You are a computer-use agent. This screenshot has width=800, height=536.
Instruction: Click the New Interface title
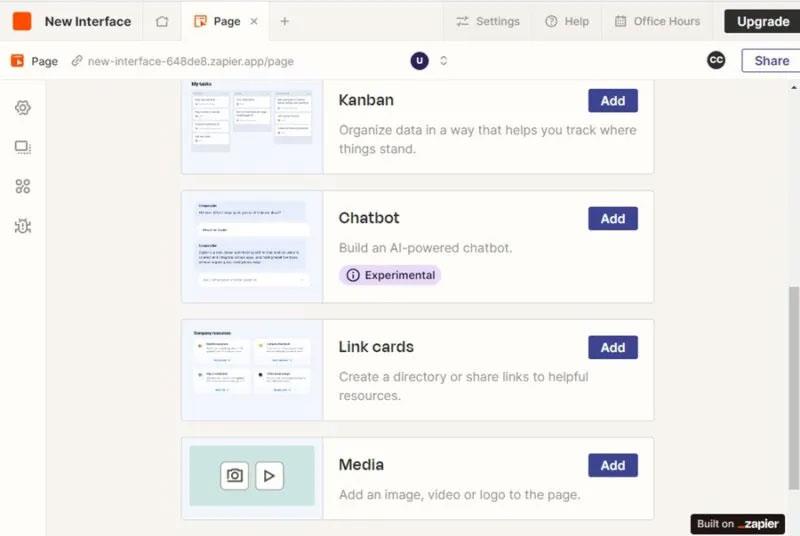(88, 21)
